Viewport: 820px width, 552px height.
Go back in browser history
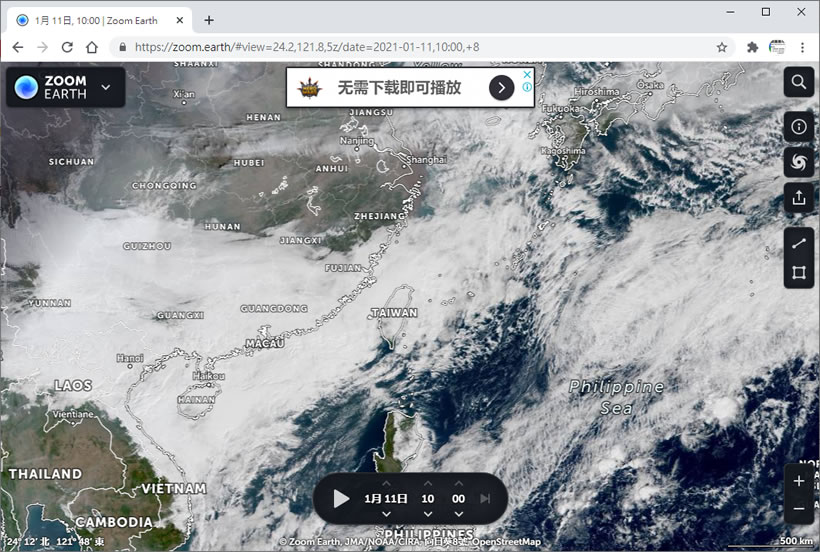coord(18,47)
